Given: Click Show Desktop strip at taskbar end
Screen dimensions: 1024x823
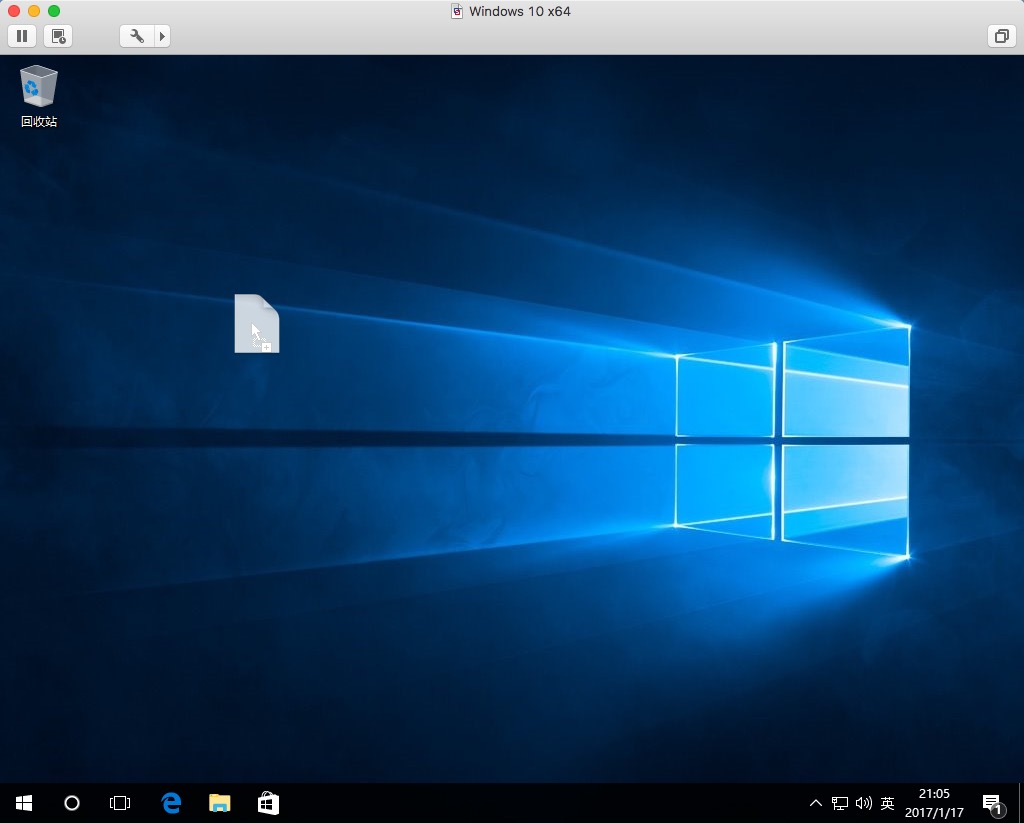Looking at the screenshot, I should pyautogui.click(x=1021, y=803).
